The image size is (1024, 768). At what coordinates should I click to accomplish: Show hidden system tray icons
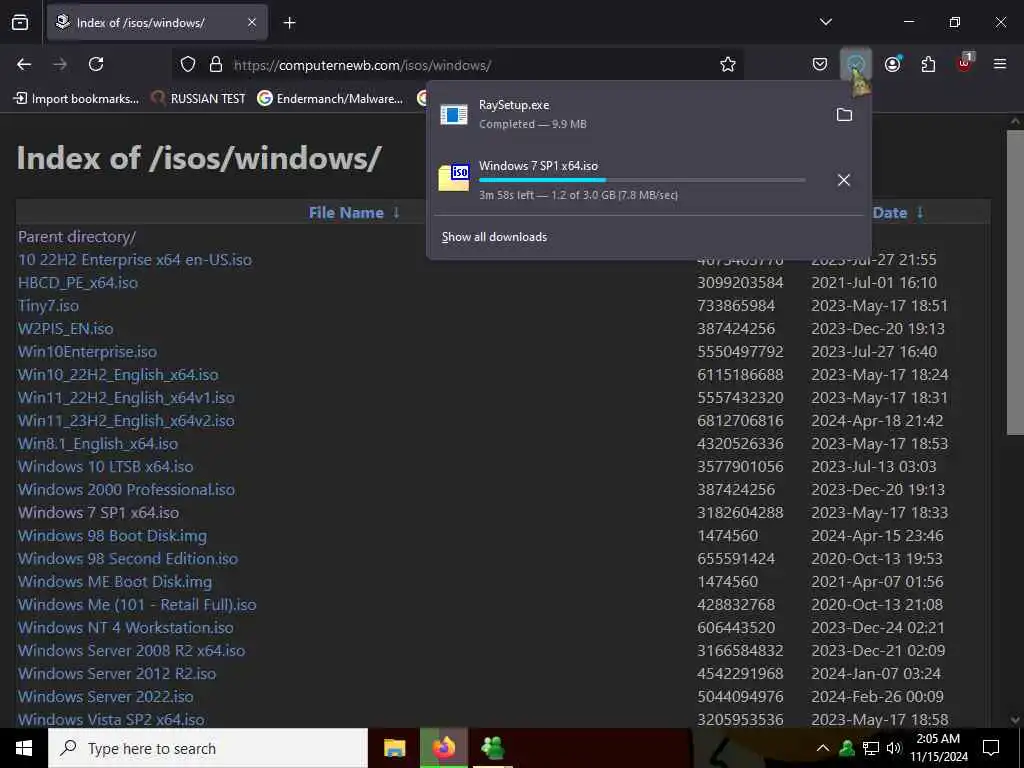(x=823, y=748)
